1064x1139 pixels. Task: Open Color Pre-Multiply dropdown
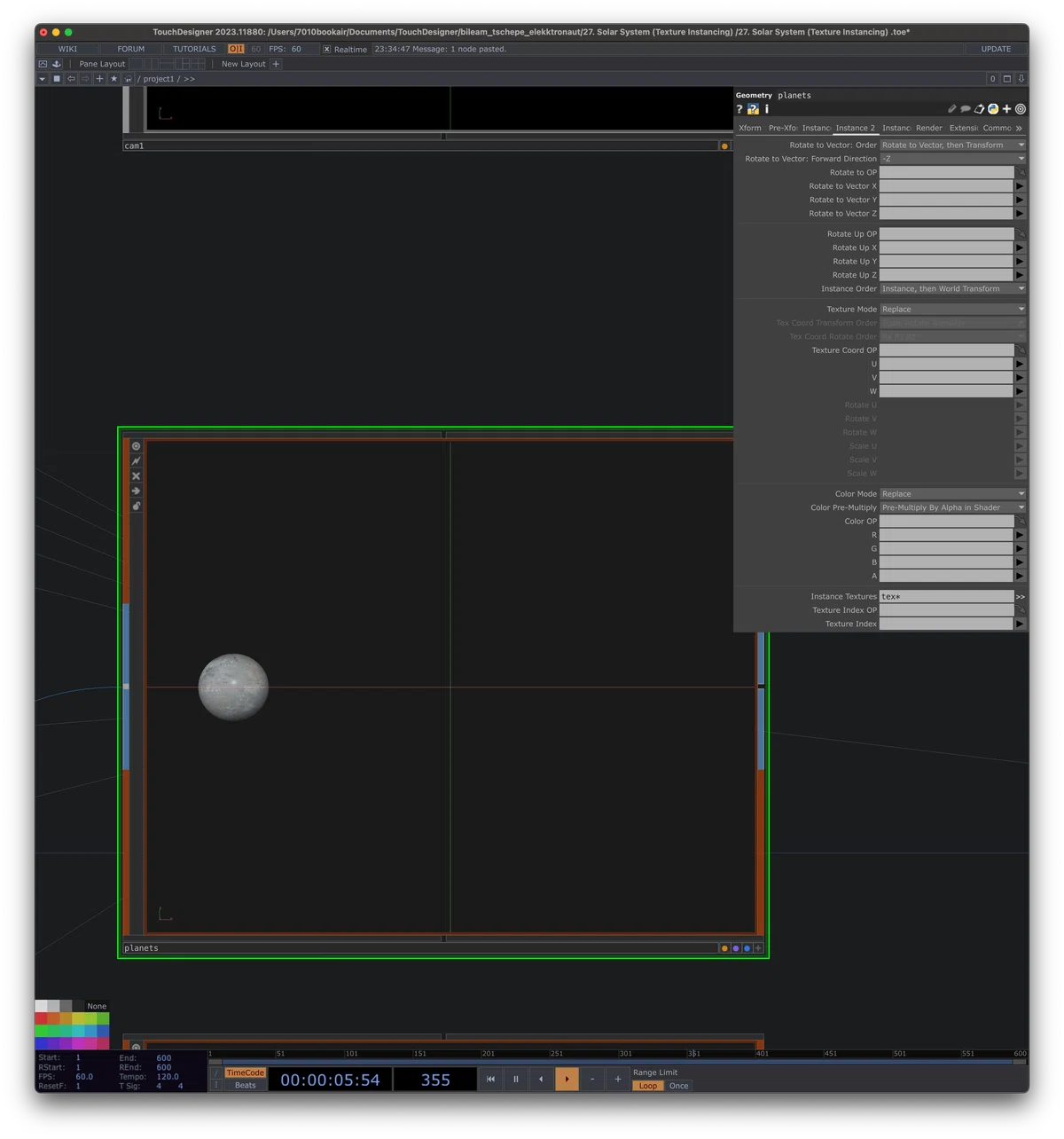(x=953, y=507)
